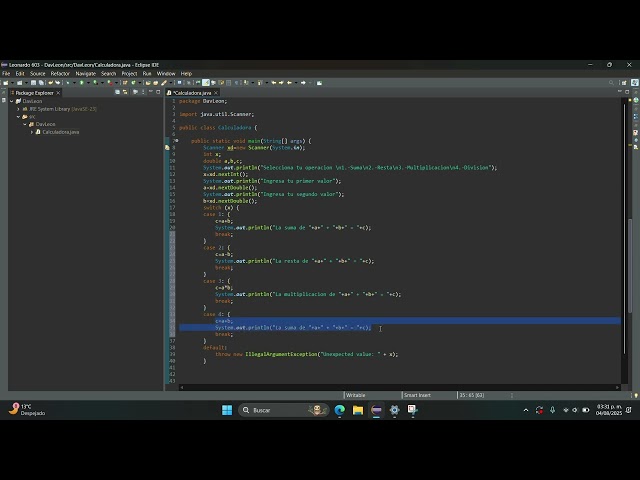Minimize the Package Explorer view
The width and height of the screenshot is (640, 480).
coord(150,92)
